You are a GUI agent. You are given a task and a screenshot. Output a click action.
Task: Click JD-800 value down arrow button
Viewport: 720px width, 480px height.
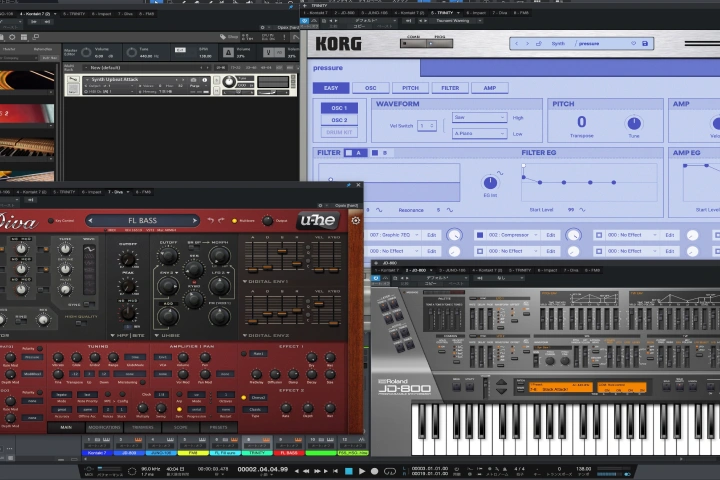click(x=501, y=391)
